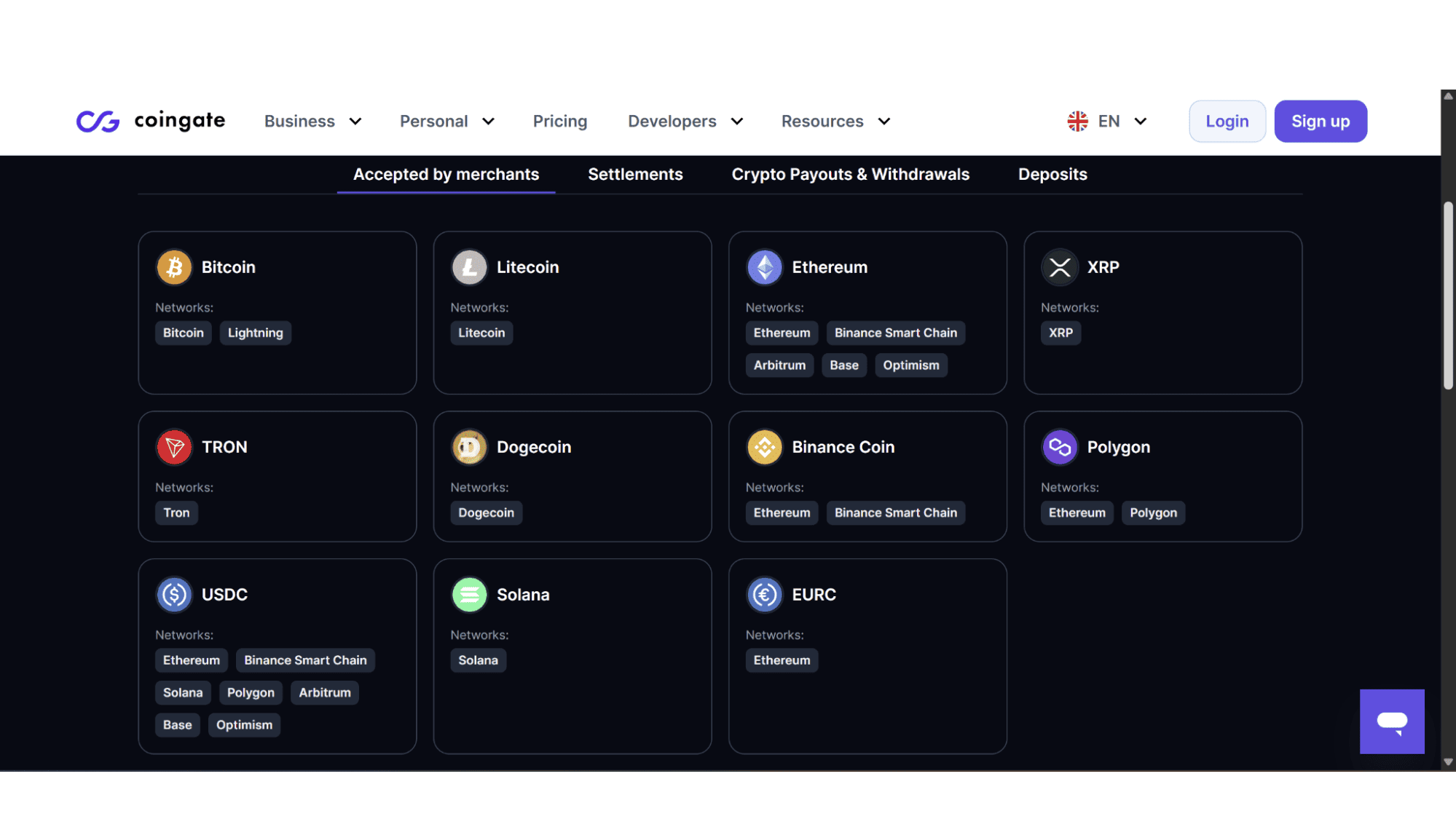The height and width of the screenshot is (819, 1456).
Task: Click the Binance Coin icon
Action: 765,447
